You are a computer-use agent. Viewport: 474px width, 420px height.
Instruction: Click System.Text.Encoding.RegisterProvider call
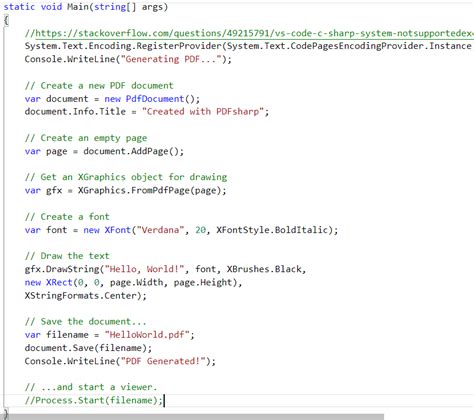[123, 46]
